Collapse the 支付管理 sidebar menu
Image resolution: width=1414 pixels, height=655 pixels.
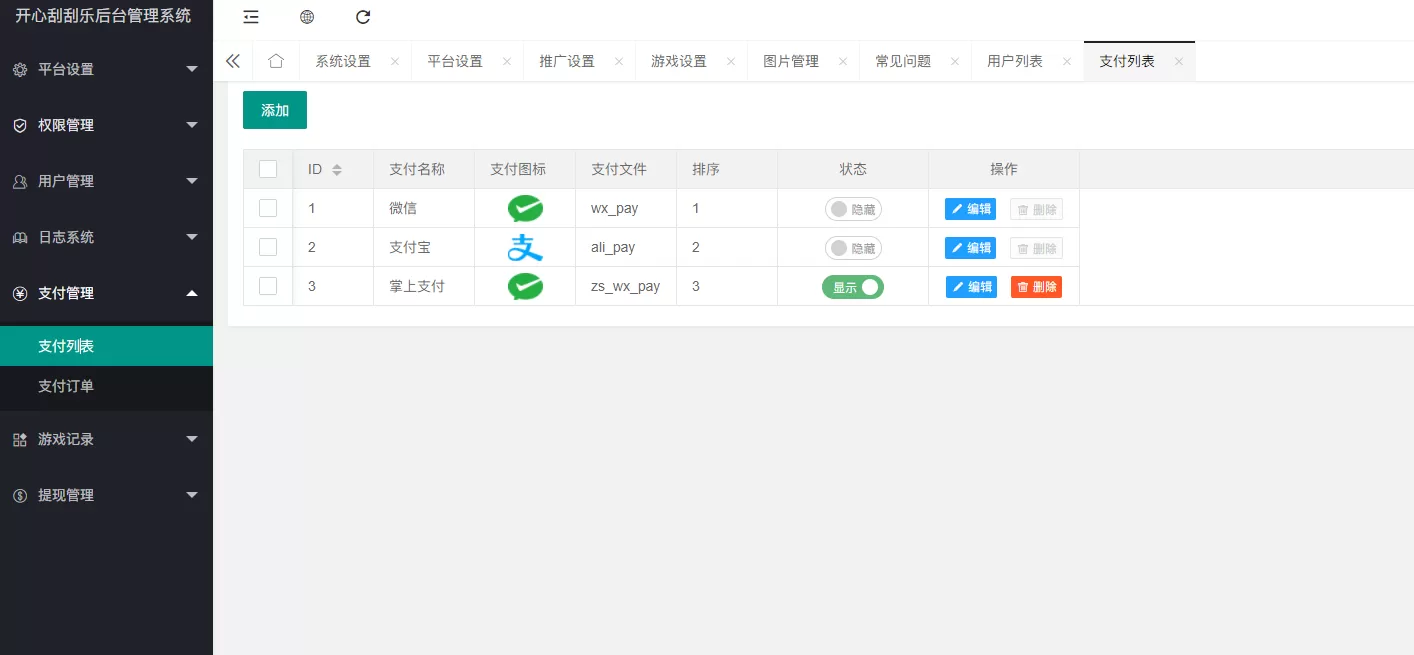(x=106, y=293)
